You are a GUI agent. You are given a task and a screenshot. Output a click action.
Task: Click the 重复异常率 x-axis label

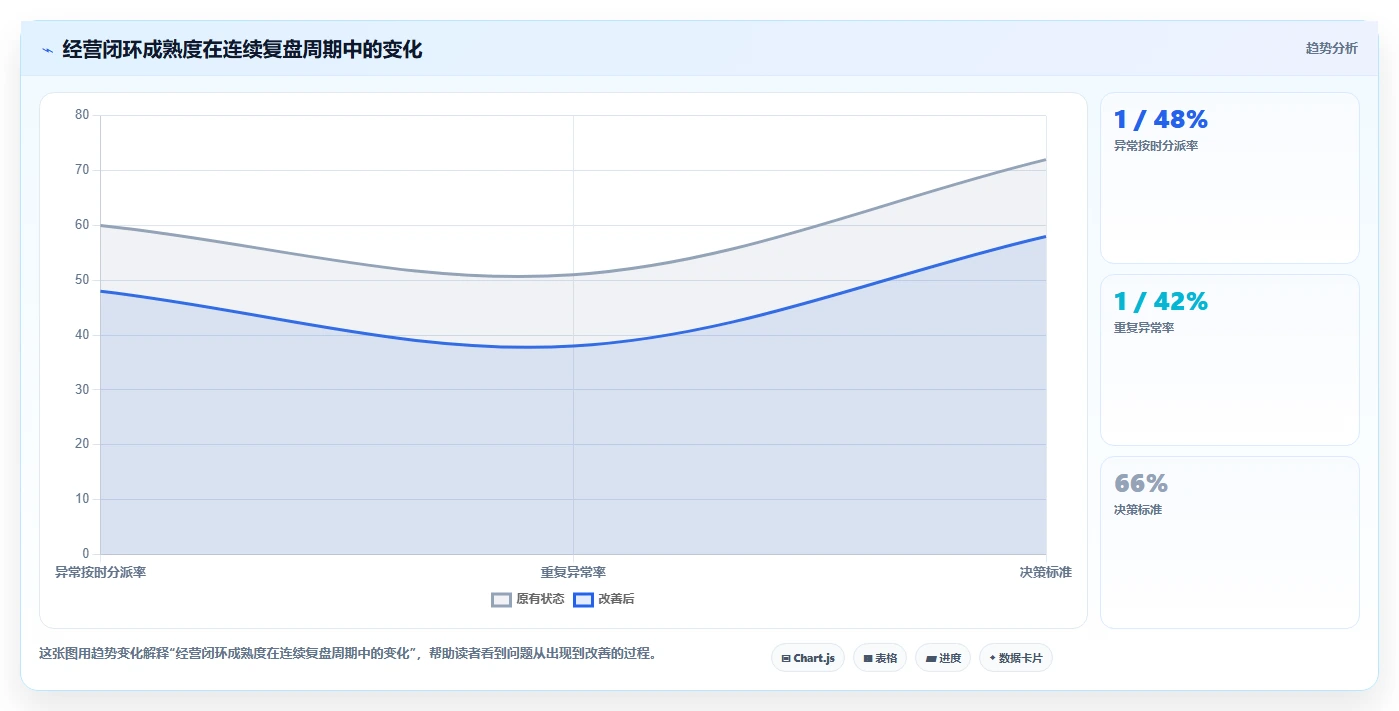(573, 572)
